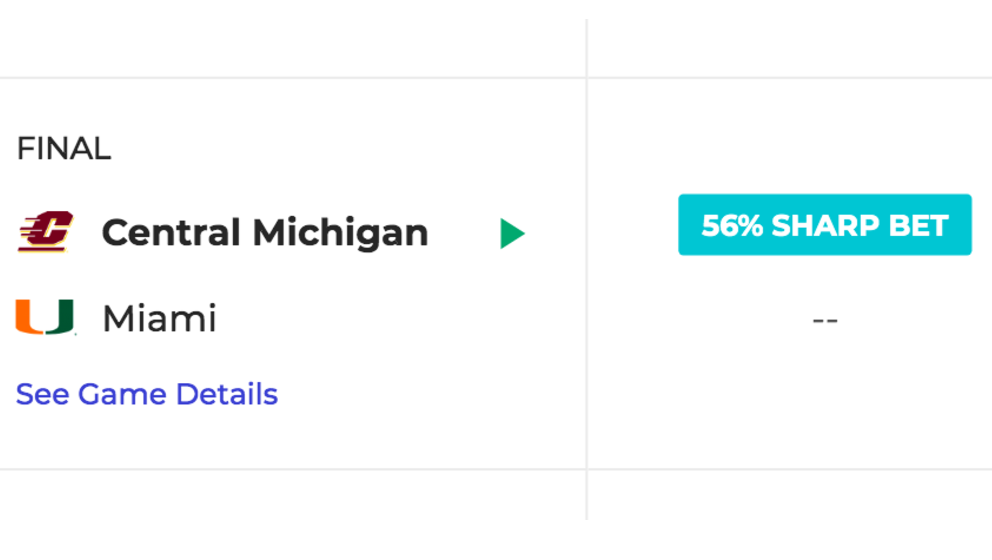The image size is (992, 560).
Task: Click the Central Michigan flying C logo
Action: pos(46,232)
